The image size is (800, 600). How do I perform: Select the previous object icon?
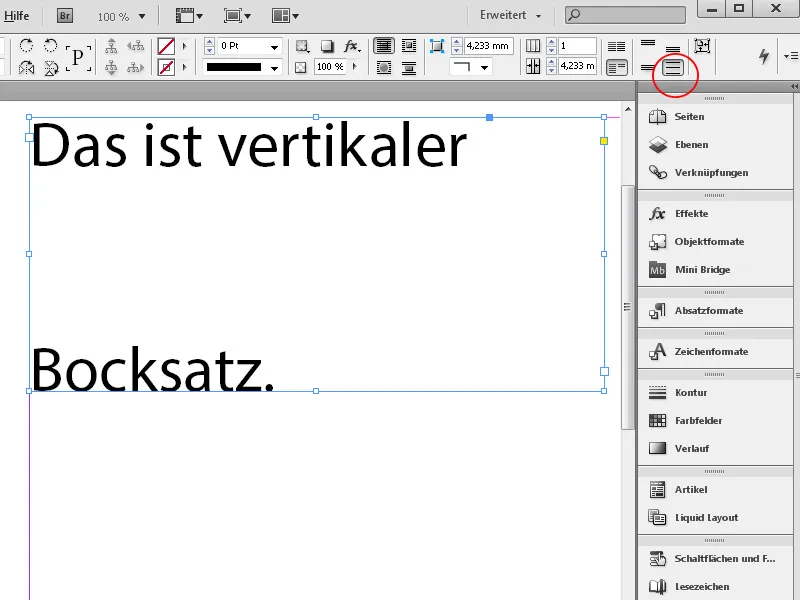click(x=136, y=46)
